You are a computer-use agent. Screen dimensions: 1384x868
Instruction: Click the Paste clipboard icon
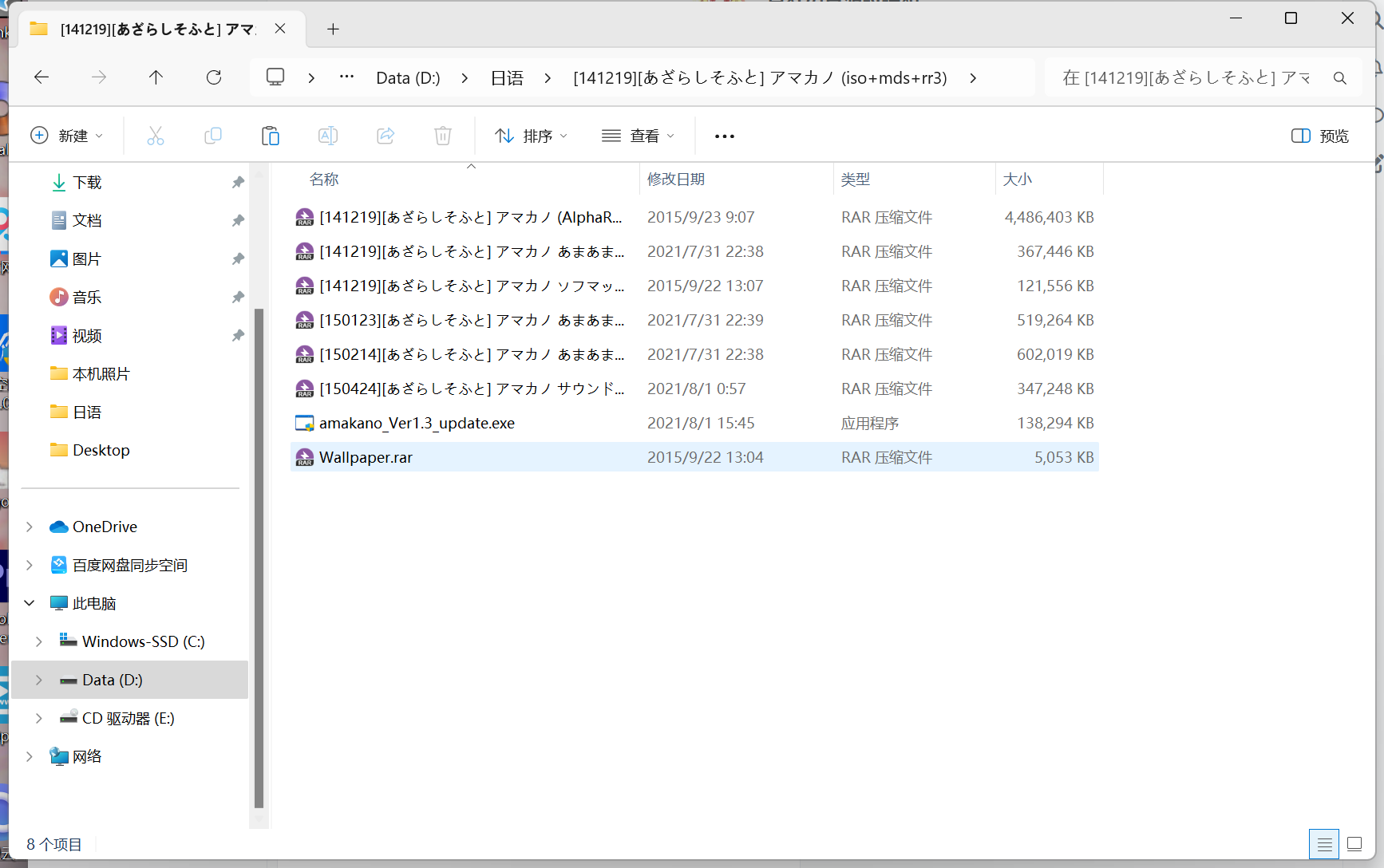(271, 136)
